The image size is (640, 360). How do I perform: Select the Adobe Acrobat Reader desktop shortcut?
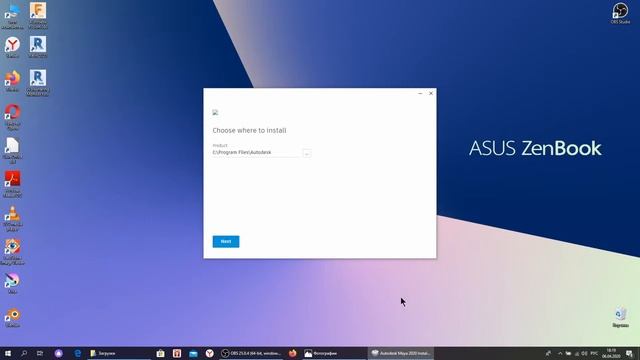click(12, 184)
